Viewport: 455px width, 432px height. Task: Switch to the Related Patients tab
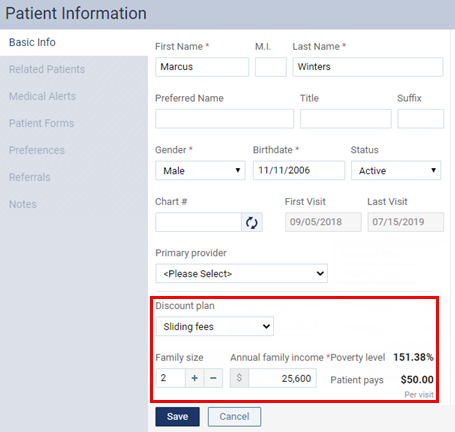[x=47, y=69]
